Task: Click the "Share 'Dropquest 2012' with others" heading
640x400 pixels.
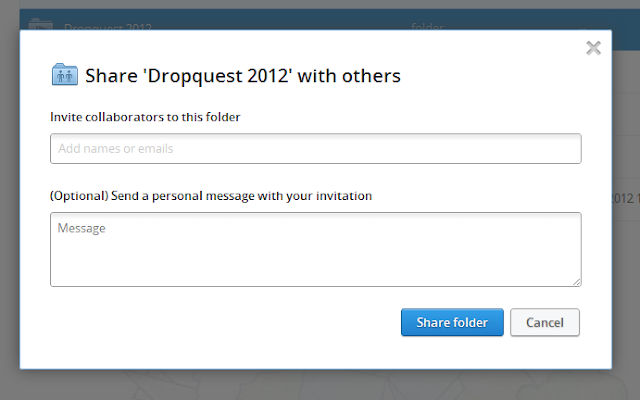Action: coord(243,76)
